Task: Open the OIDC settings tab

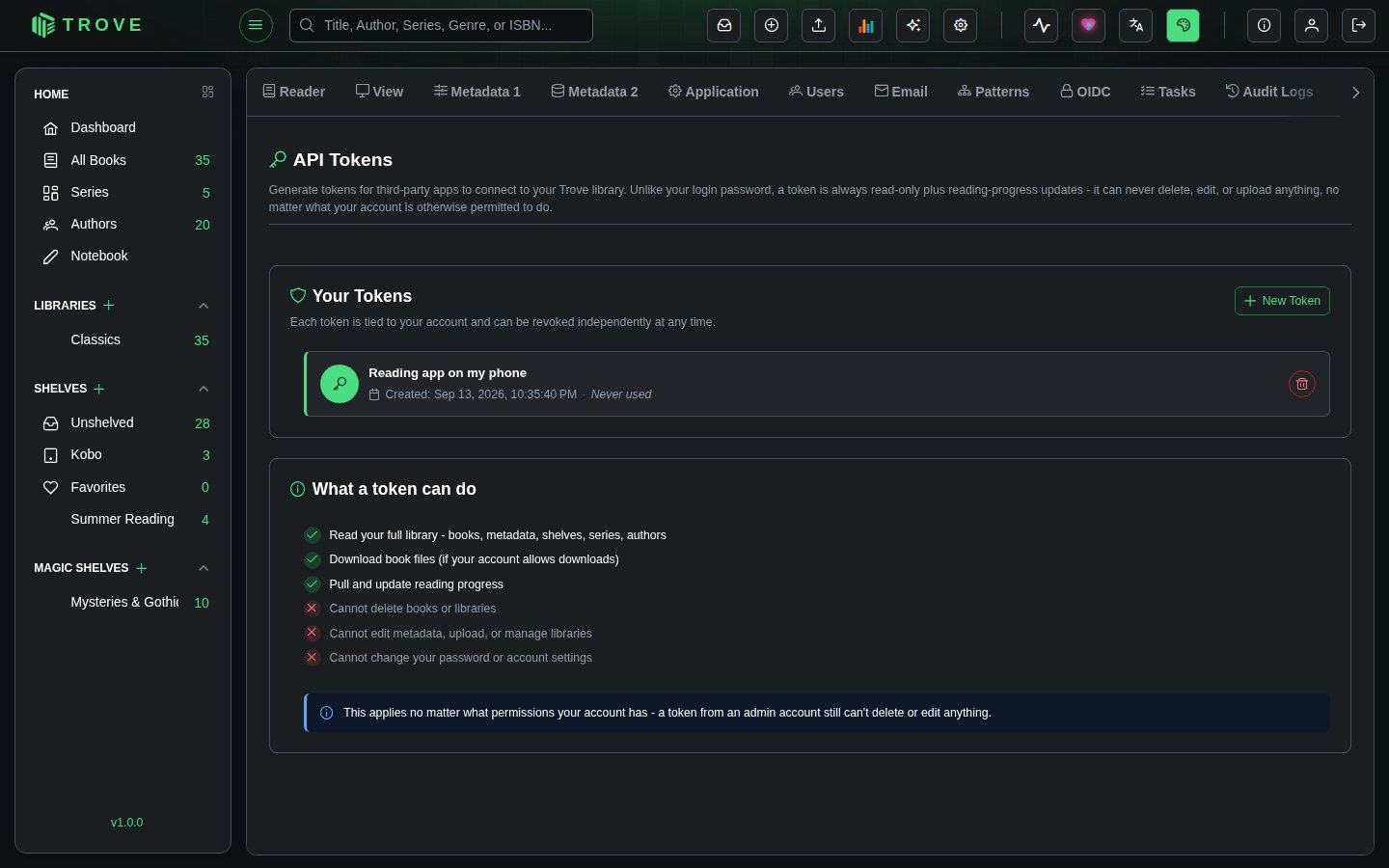Action: [x=1085, y=92]
